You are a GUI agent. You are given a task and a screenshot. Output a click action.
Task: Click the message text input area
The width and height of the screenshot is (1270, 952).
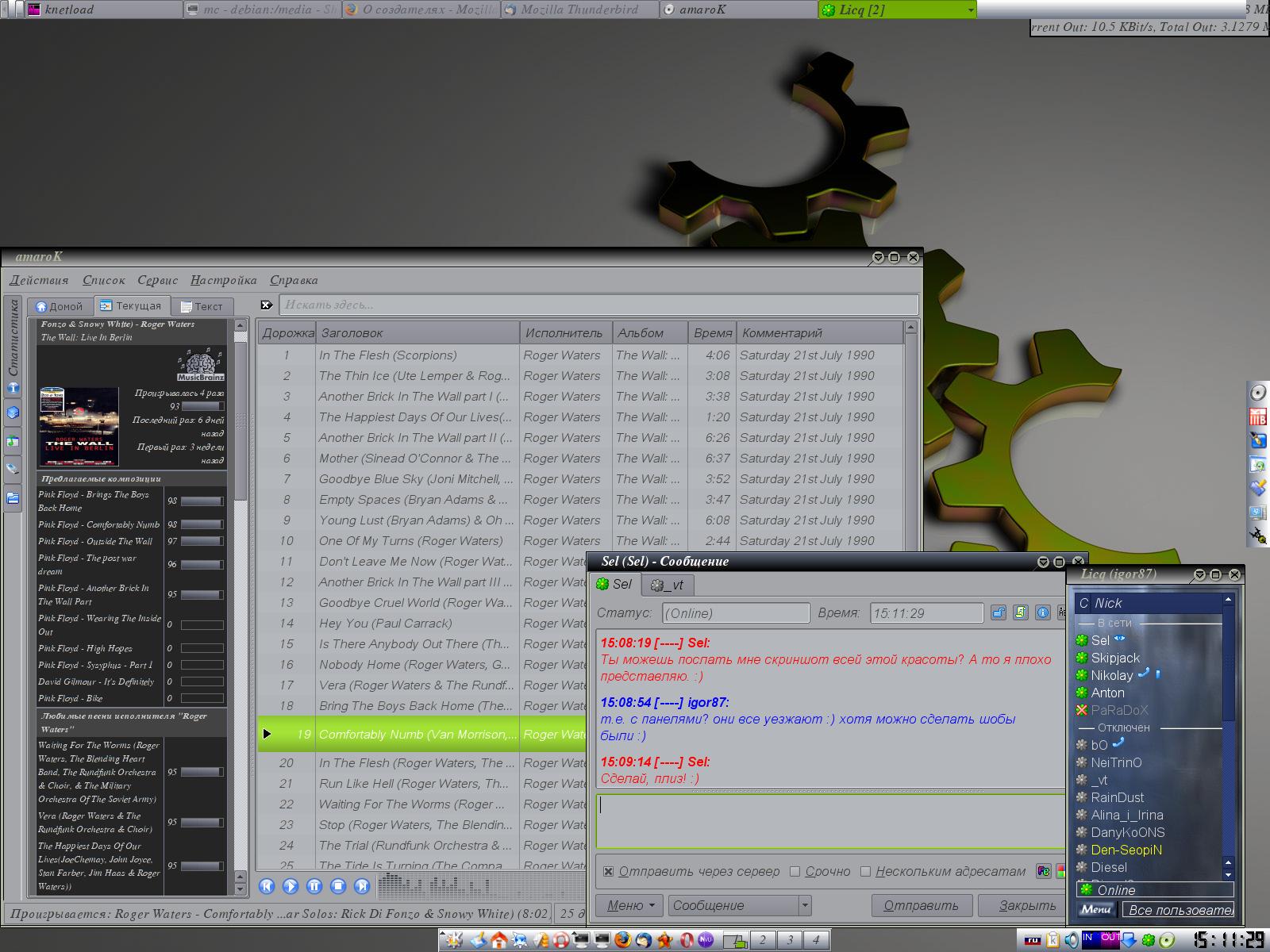tap(830, 821)
